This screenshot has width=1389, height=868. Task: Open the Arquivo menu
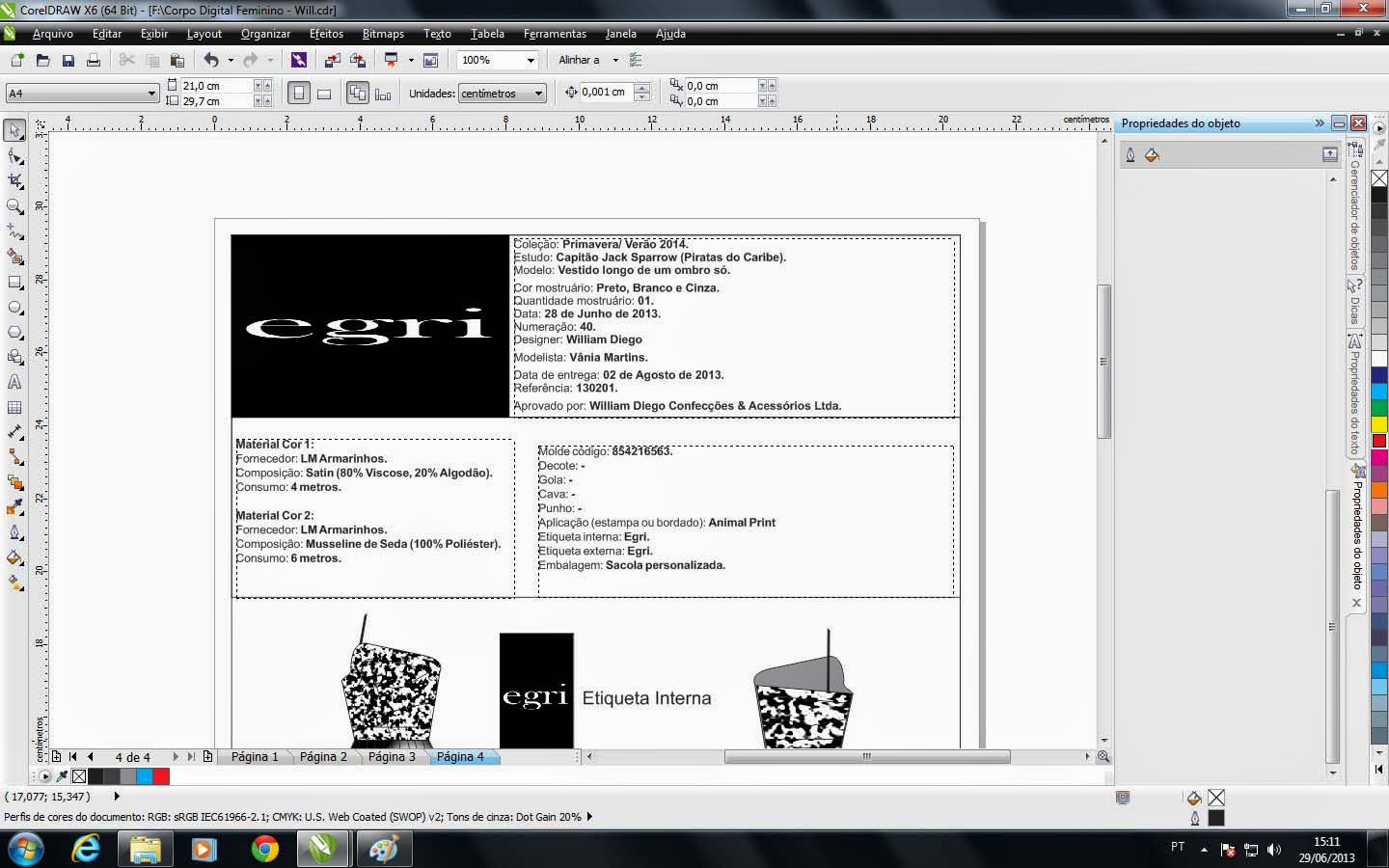point(53,34)
